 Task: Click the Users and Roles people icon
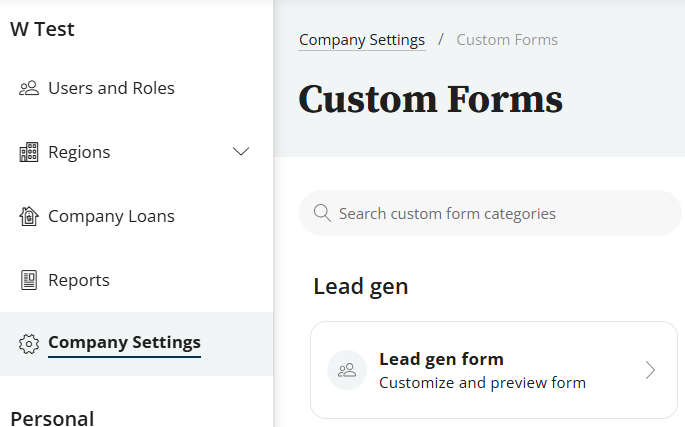29,88
